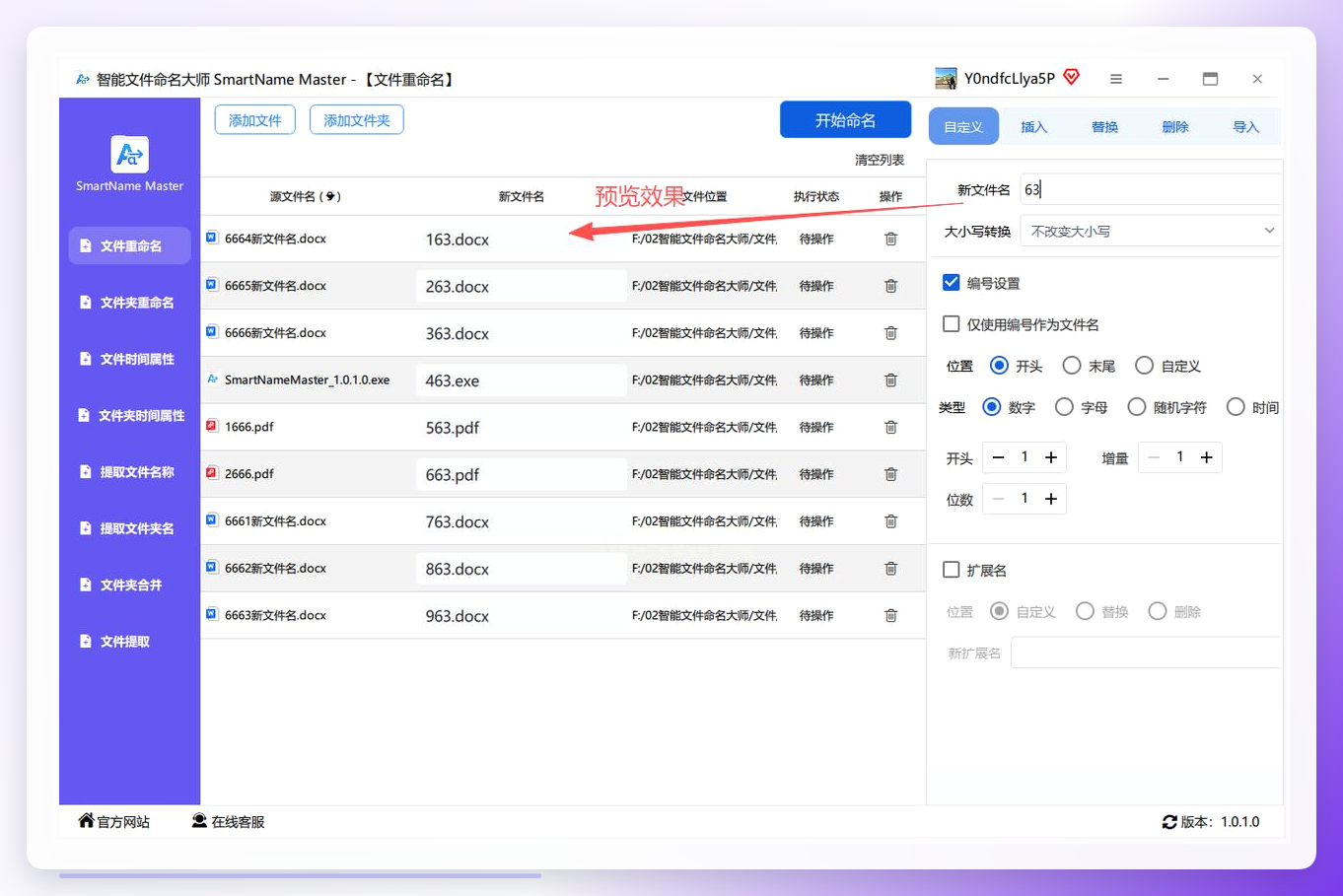Decrease the 开头 start number with minus
Screen dimensions: 1343x896
998,457
